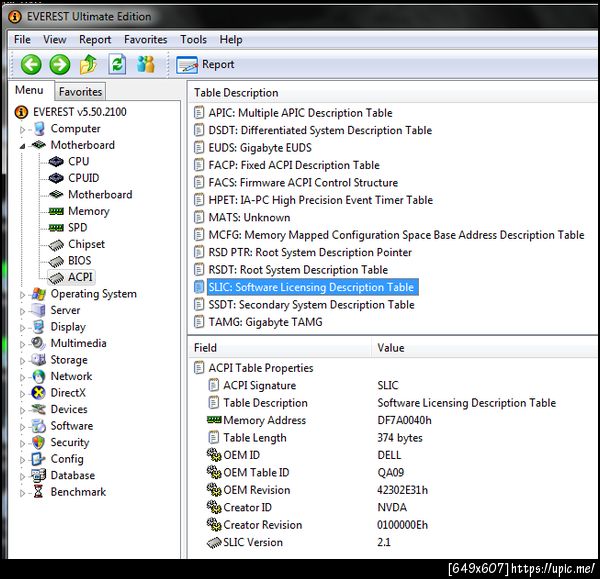Collapse the Motherboard tree node
The height and width of the screenshot is (579, 600).
22,146
